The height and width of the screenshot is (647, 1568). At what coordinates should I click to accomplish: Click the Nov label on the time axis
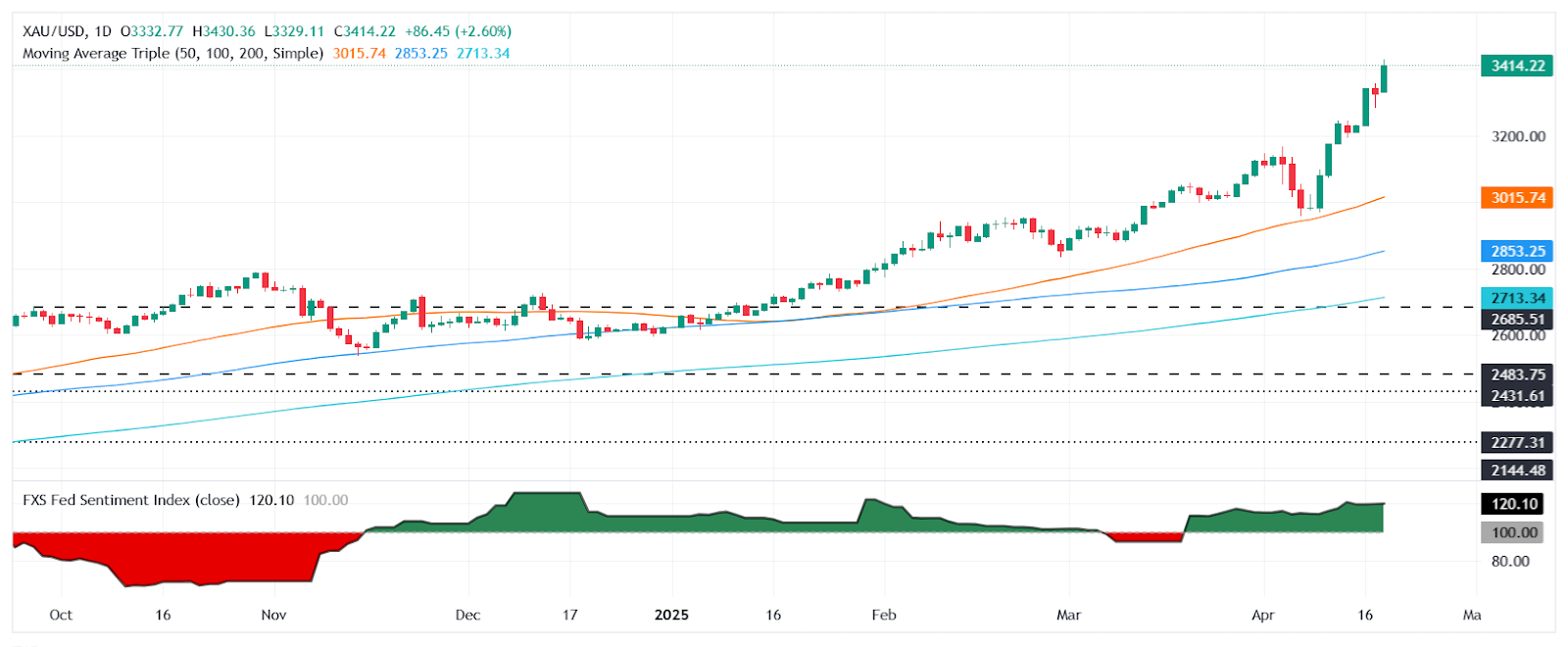coord(273,615)
